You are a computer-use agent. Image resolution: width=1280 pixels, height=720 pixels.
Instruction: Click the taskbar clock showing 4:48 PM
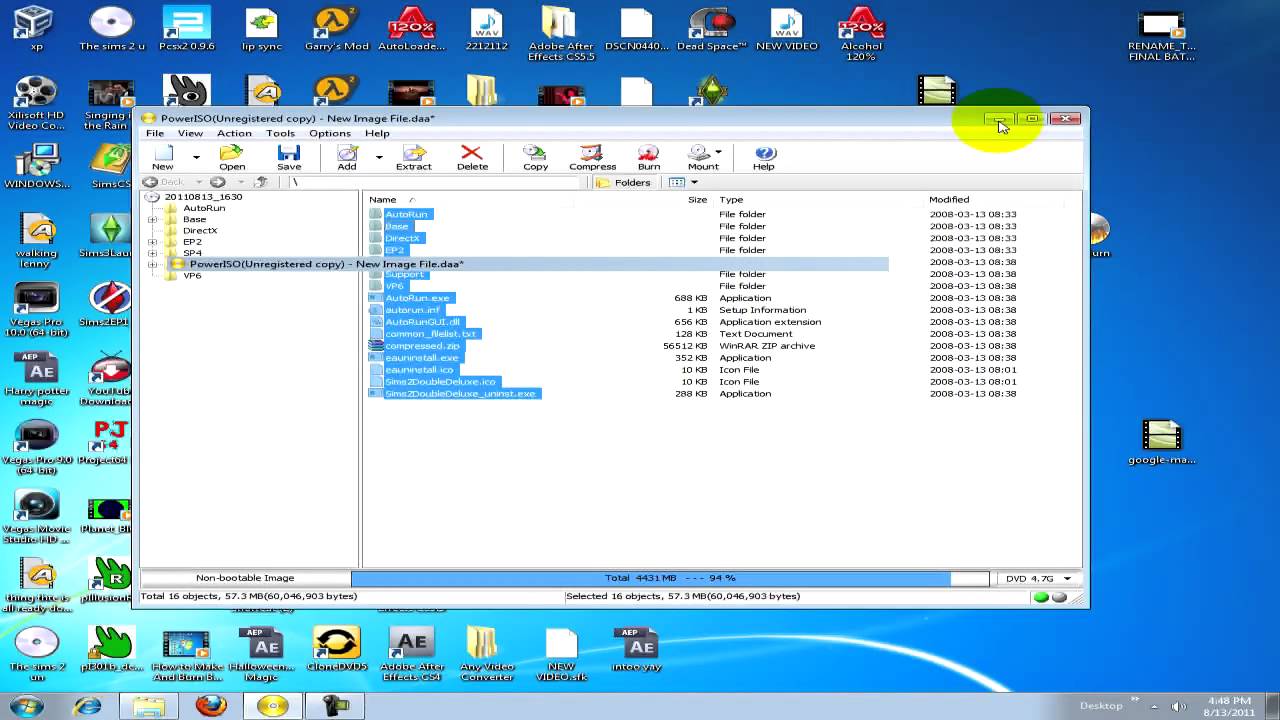[x=1229, y=706]
